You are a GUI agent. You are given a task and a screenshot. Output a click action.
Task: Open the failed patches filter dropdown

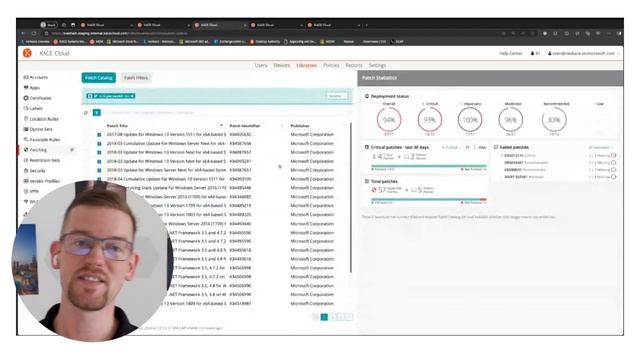(x=600, y=147)
